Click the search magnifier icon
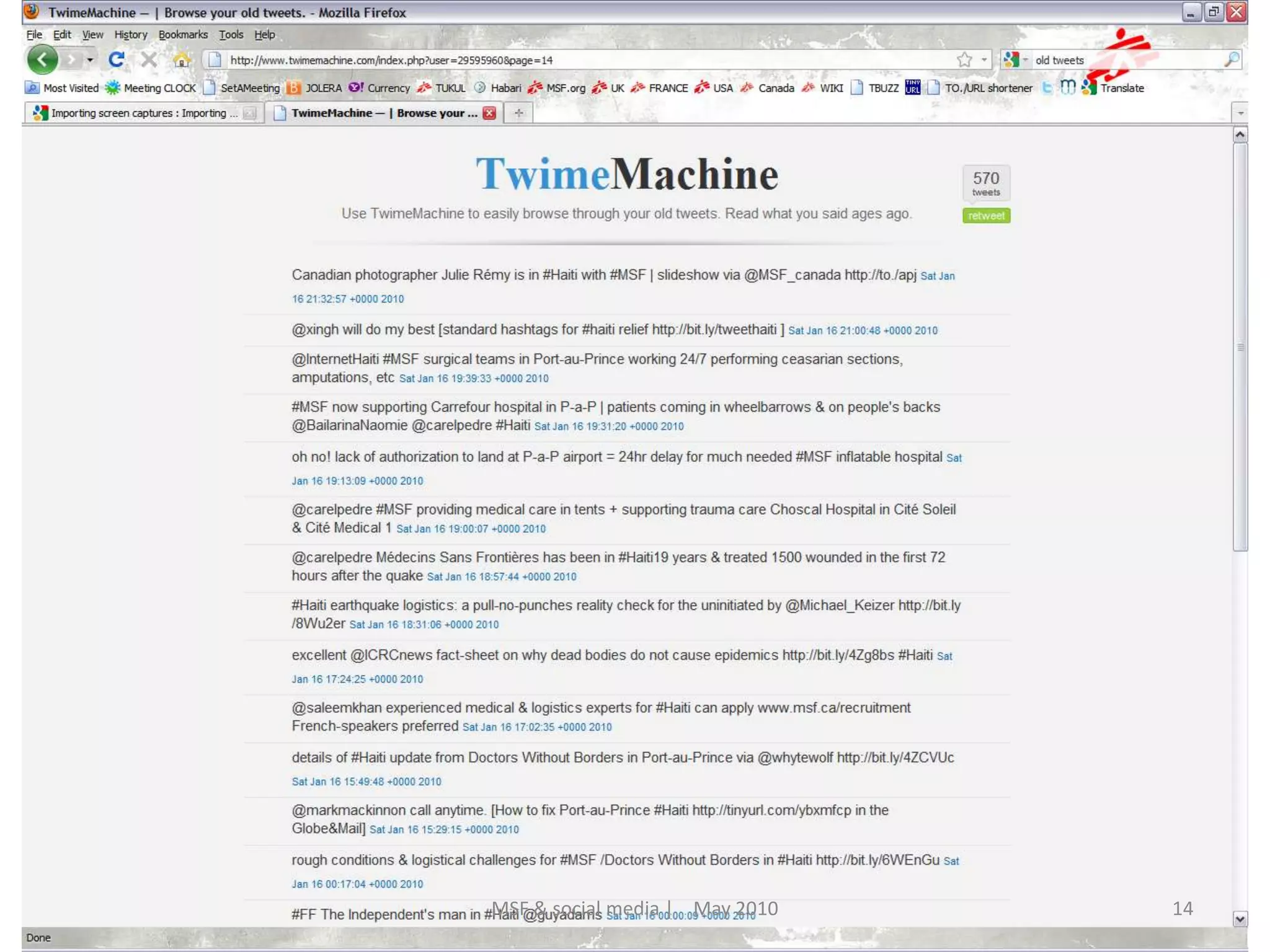The image size is (1270, 952). coord(1232,59)
